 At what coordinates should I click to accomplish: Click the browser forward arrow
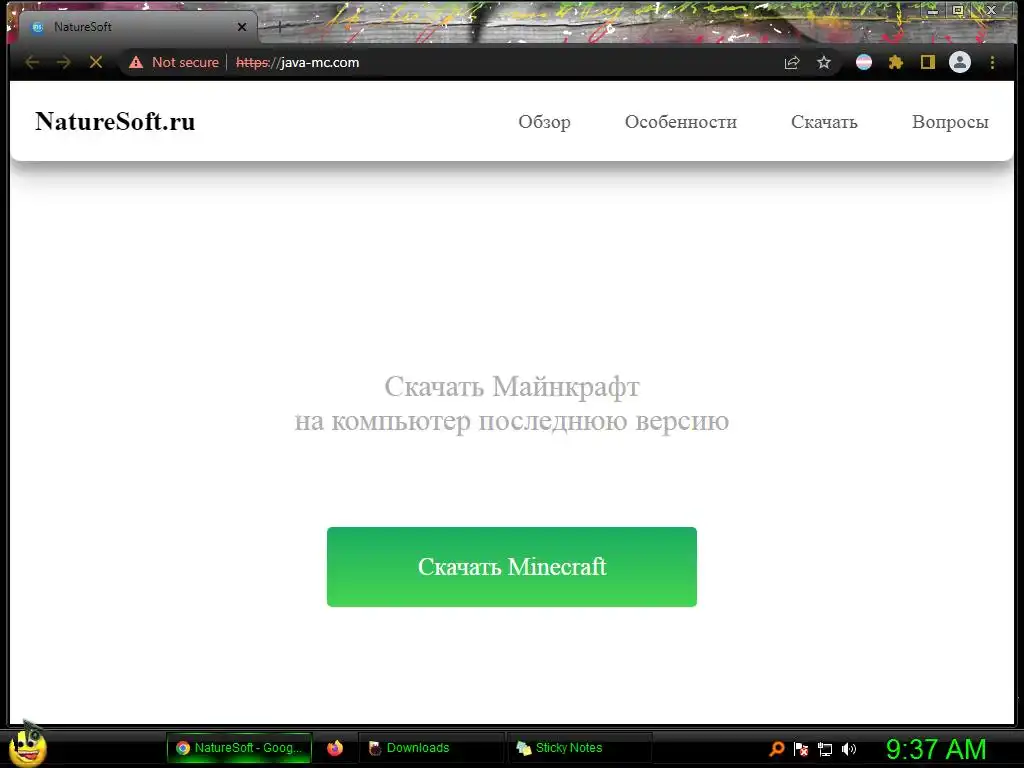pyautogui.click(x=64, y=63)
